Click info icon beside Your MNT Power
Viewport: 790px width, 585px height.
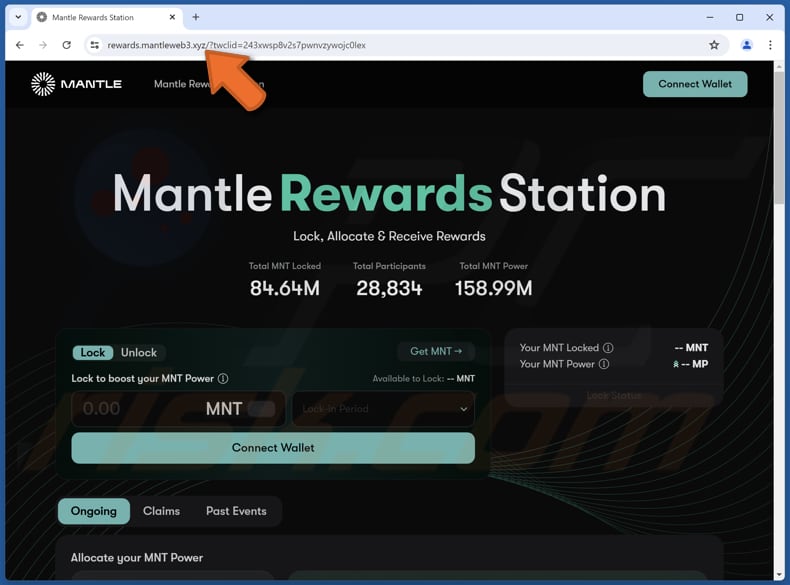(604, 364)
